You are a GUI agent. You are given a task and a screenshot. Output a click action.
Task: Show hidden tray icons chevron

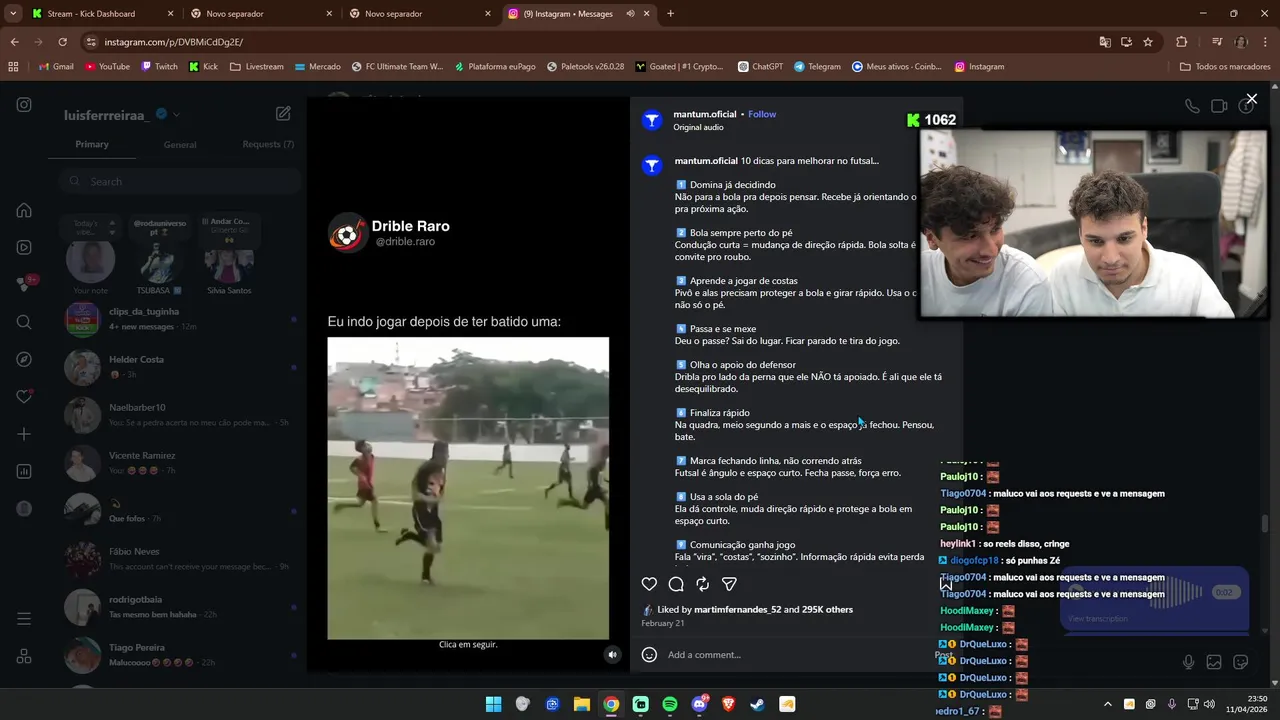tap(1107, 704)
